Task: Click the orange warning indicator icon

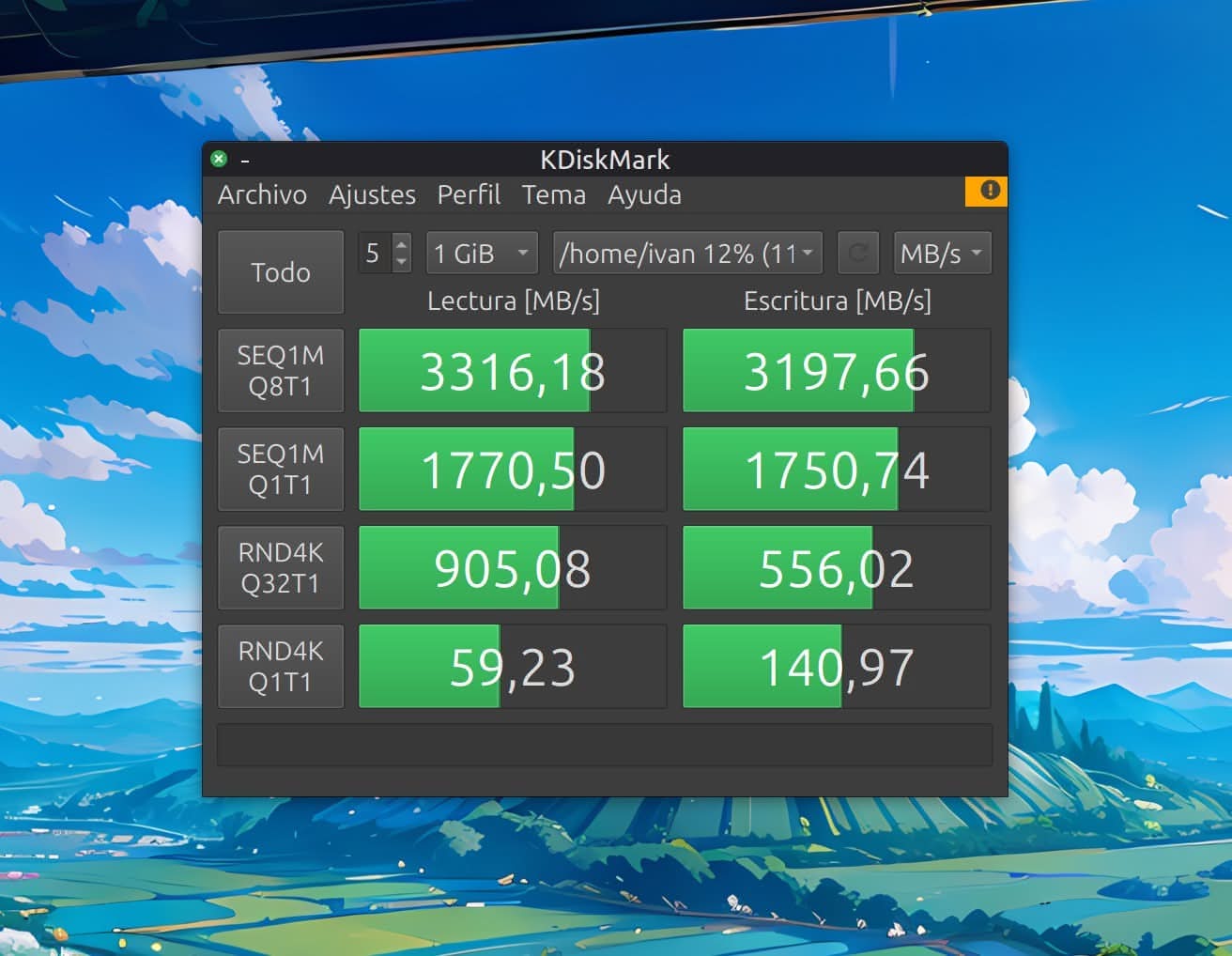Action: 988,191
